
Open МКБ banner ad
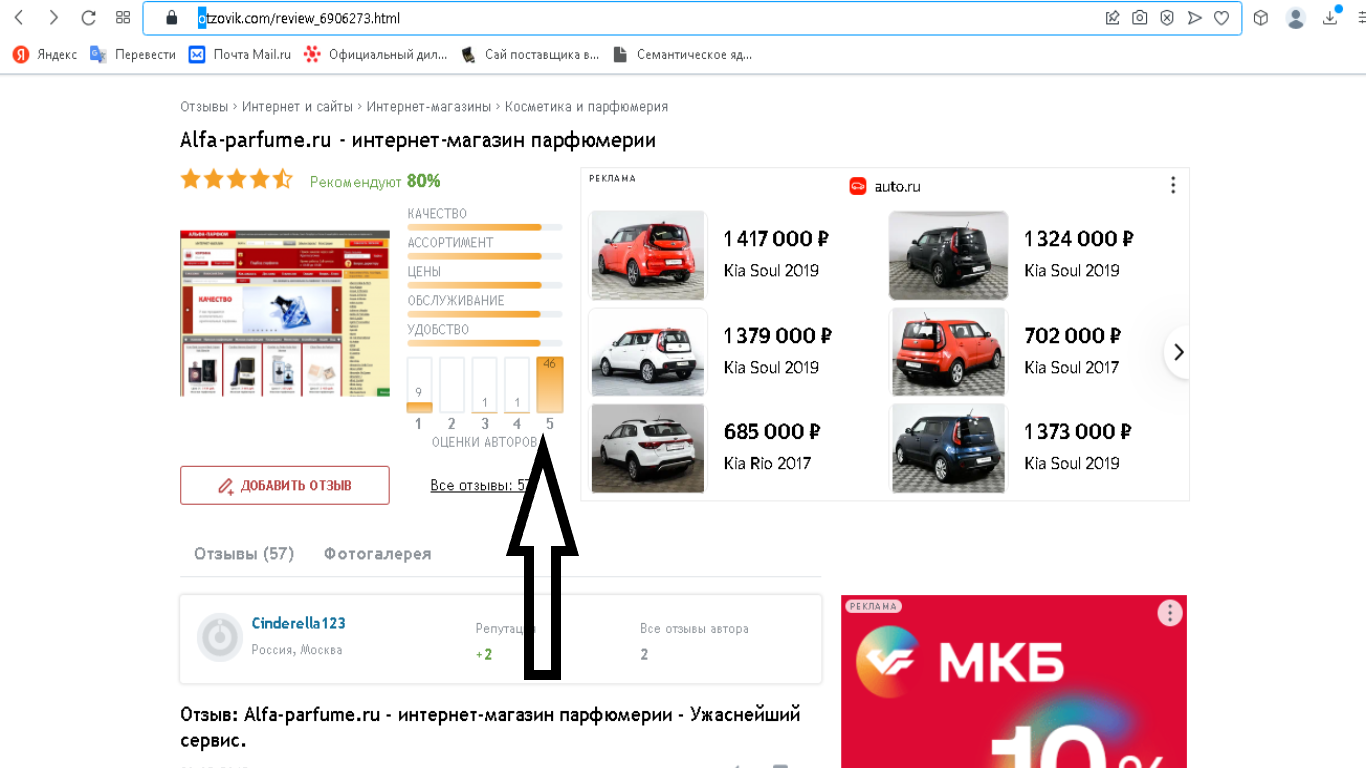click(x=1014, y=682)
